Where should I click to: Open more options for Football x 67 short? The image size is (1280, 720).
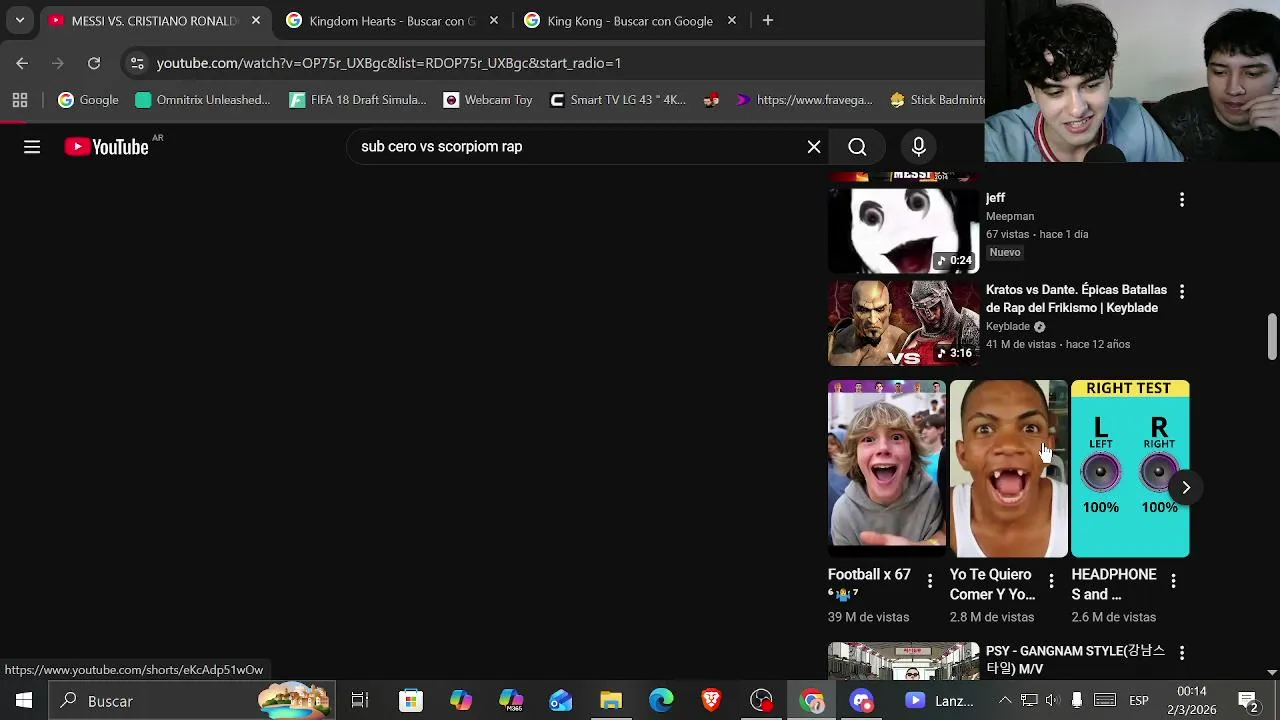(x=929, y=581)
